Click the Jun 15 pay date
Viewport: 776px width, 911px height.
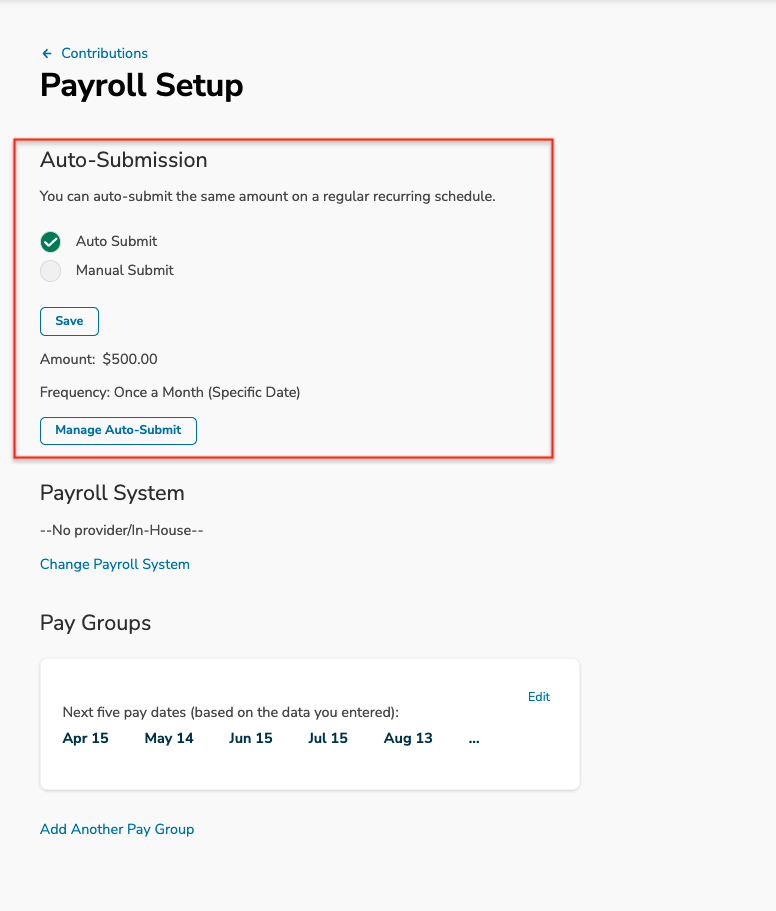pos(250,738)
